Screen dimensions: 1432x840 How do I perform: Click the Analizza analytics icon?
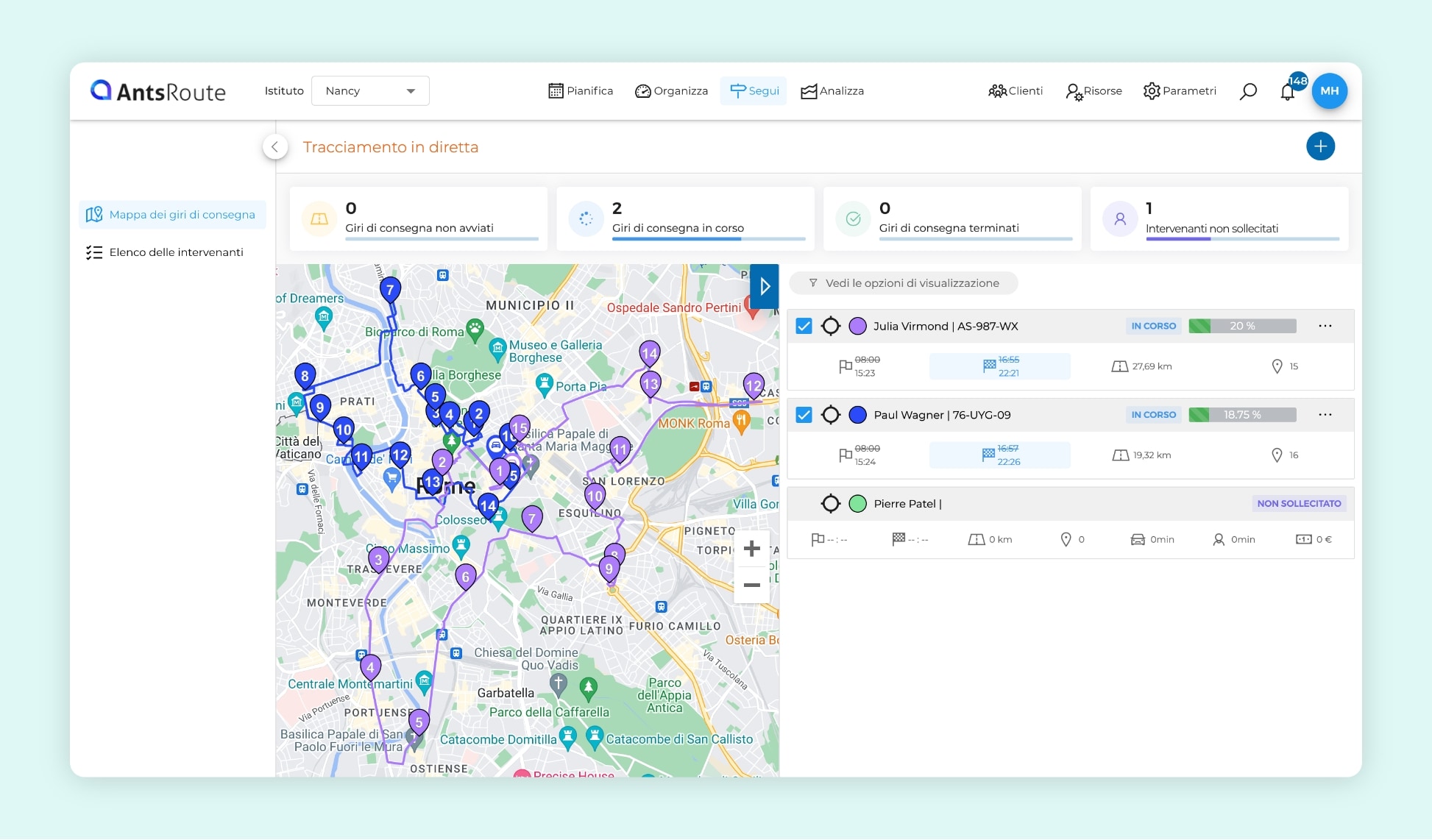(x=809, y=90)
